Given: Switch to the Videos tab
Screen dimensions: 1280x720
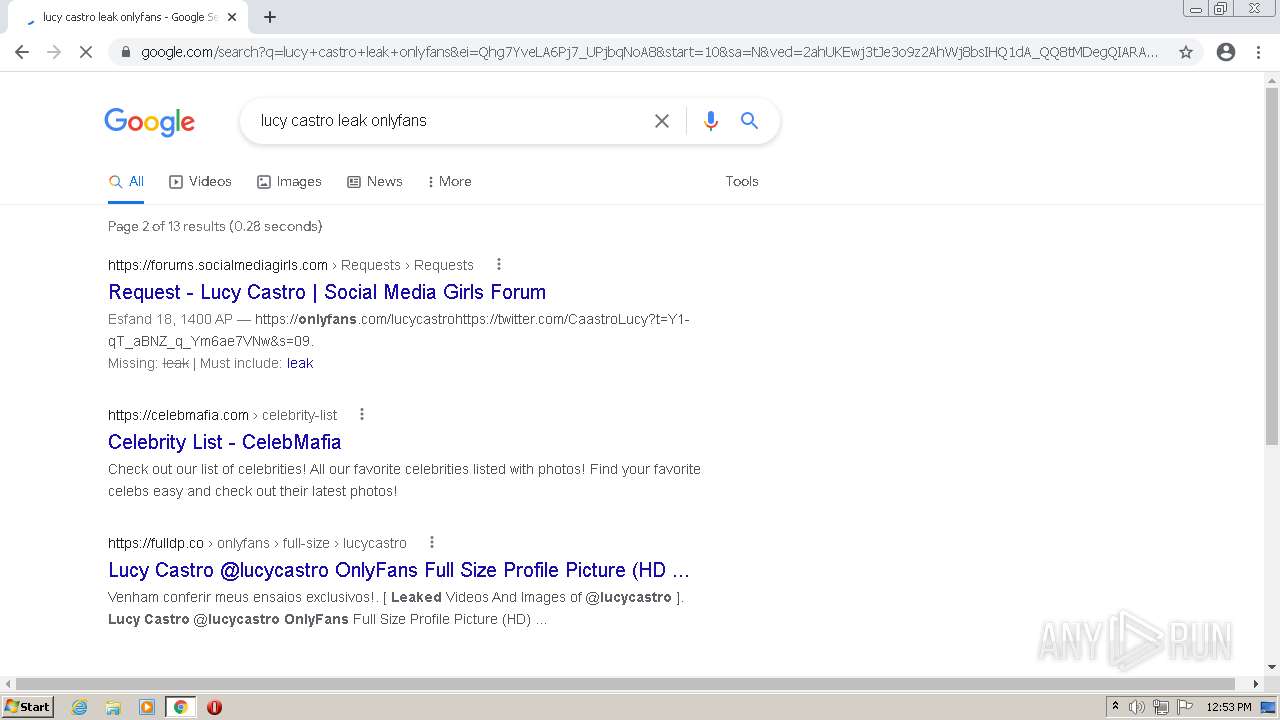Looking at the screenshot, I should pos(200,181).
